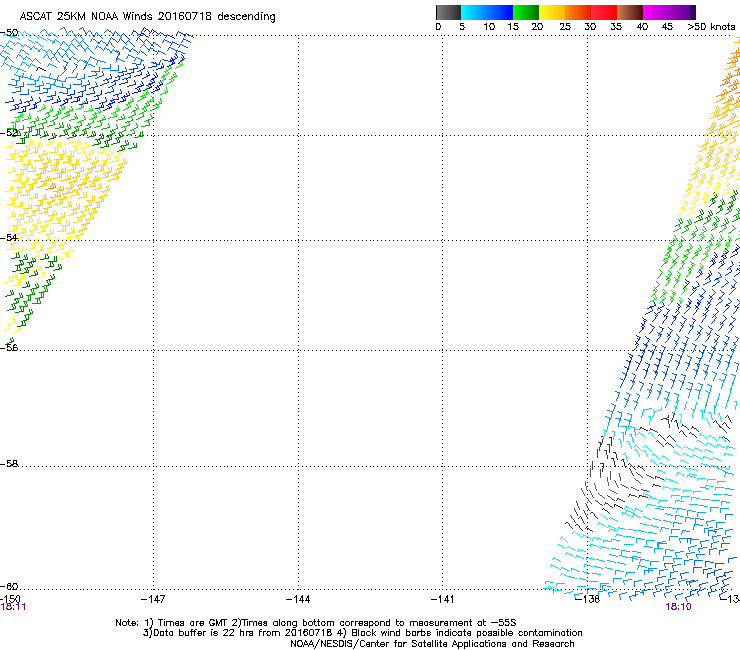This screenshot has width=740, height=650.
Task: Click the title 'ASCAT 25KM NOAA Winds 20160718 descending'
Action: tap(147, 16)
